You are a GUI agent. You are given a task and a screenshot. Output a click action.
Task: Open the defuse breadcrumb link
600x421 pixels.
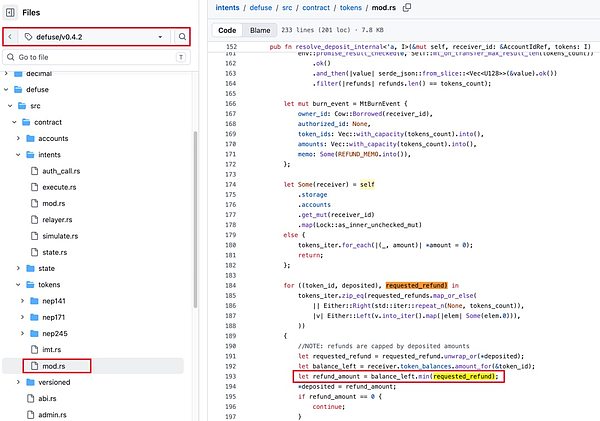[x=261, y=8]
